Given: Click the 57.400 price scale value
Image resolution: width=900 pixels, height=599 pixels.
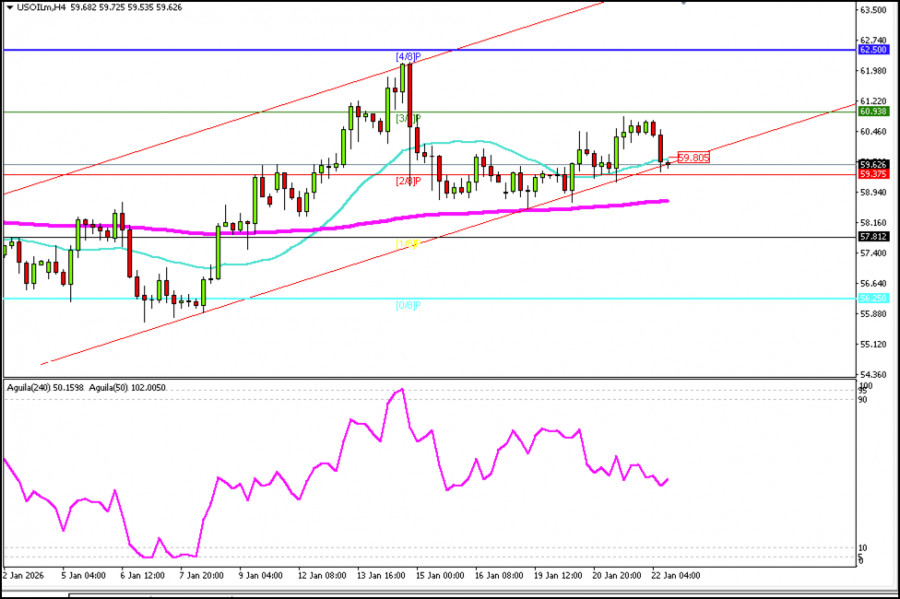Looking at the screenshot, I should [873, 253].
